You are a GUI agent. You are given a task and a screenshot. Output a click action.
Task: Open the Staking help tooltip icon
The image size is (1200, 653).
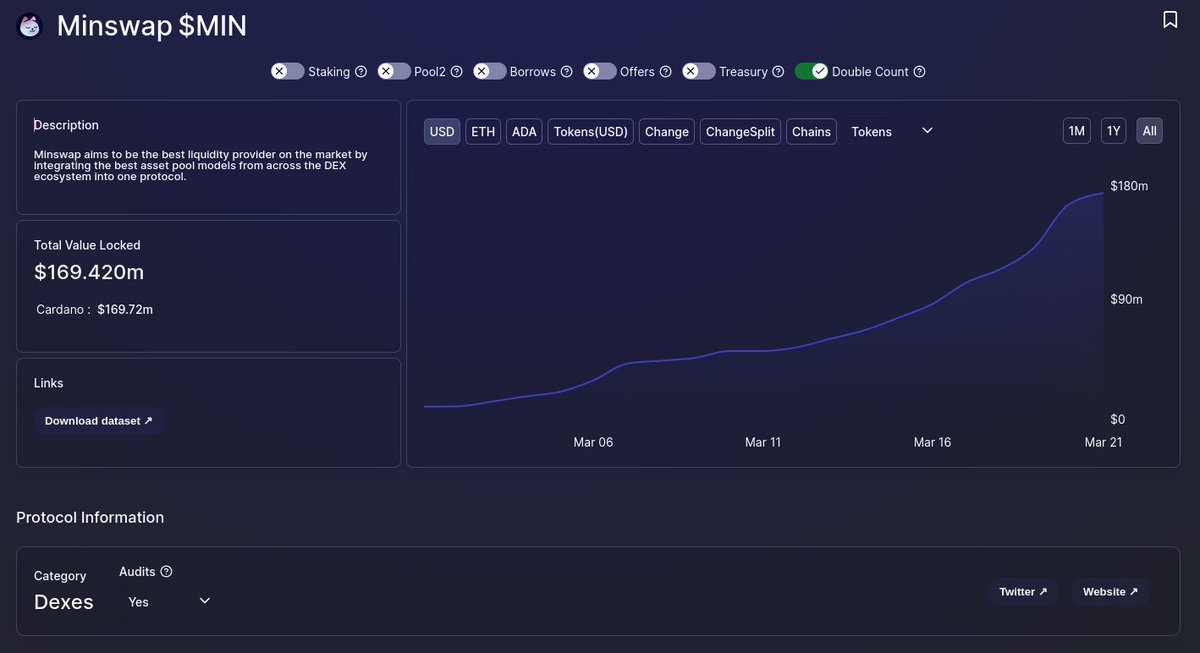(x=361, y=71)
